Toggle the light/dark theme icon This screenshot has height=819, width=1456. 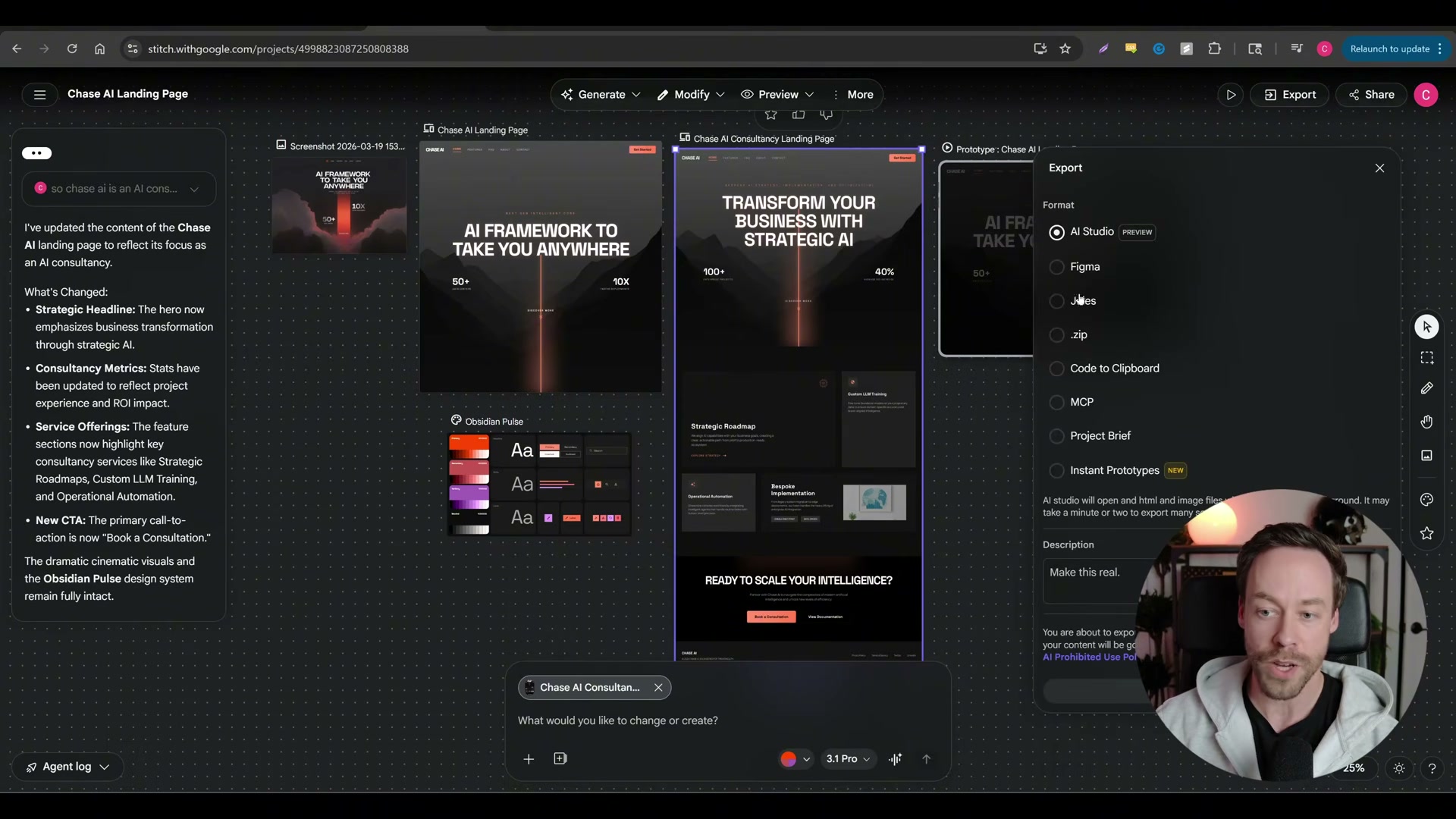1399,768
